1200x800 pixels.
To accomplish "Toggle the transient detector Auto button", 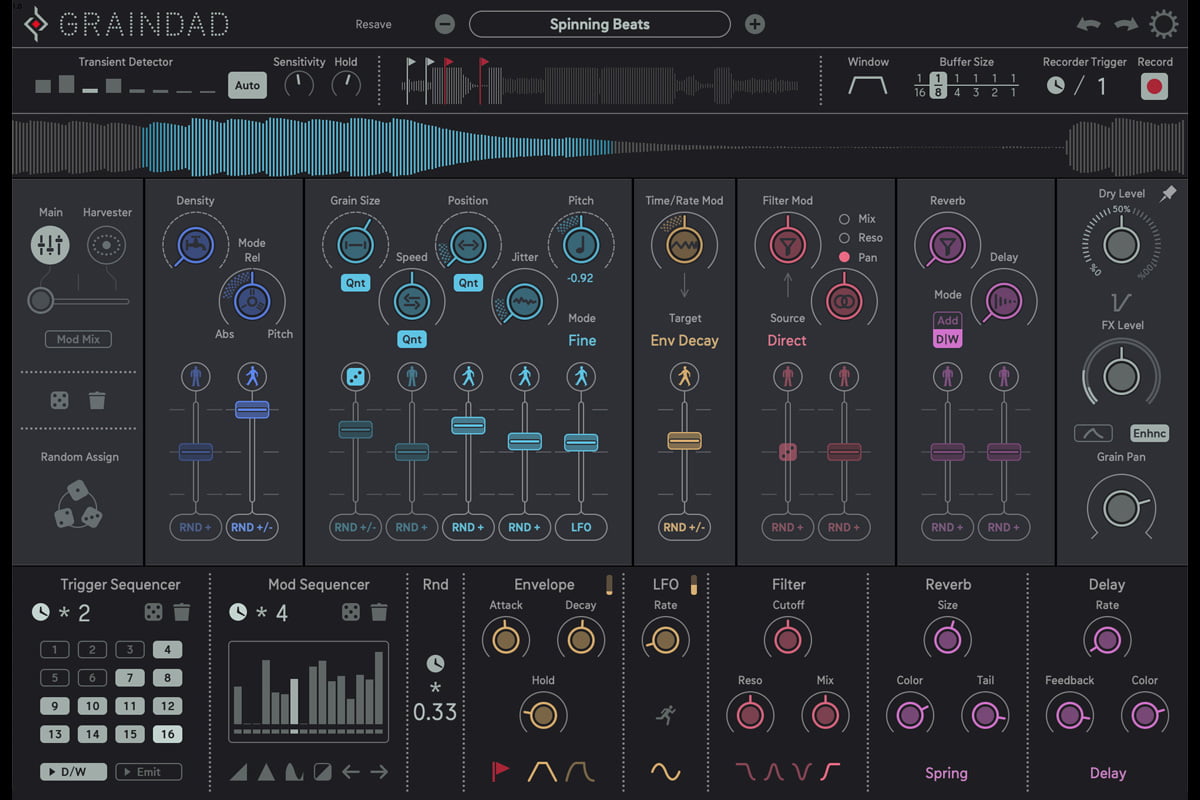I will tap(247, 85).
